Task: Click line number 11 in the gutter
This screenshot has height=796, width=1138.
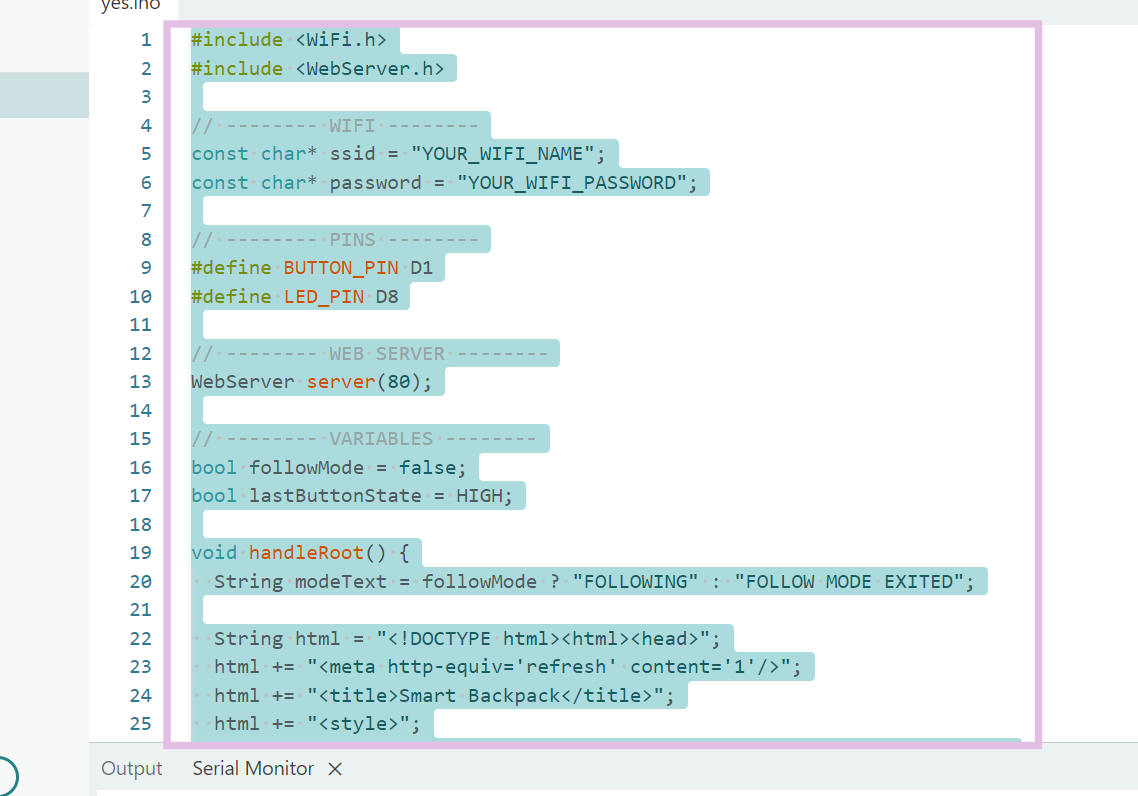Action: [140, 325]
